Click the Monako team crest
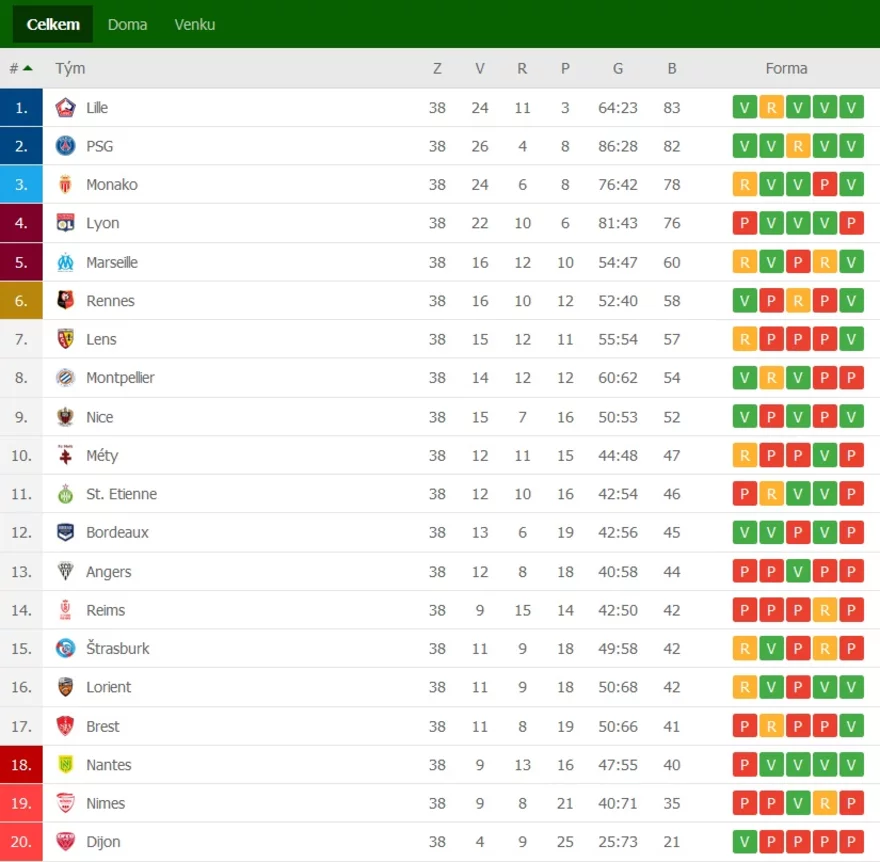 pos(66,184)
